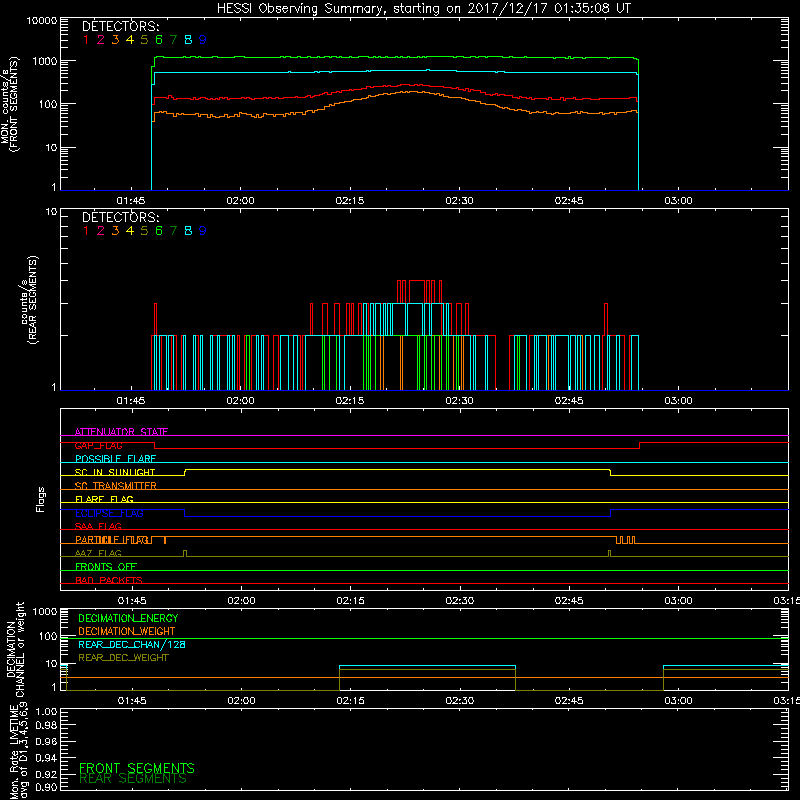Screen dimensions: 800x800
Task: Click the DECIMATION_ENERGY legend entry
Action: coord(128,618)
